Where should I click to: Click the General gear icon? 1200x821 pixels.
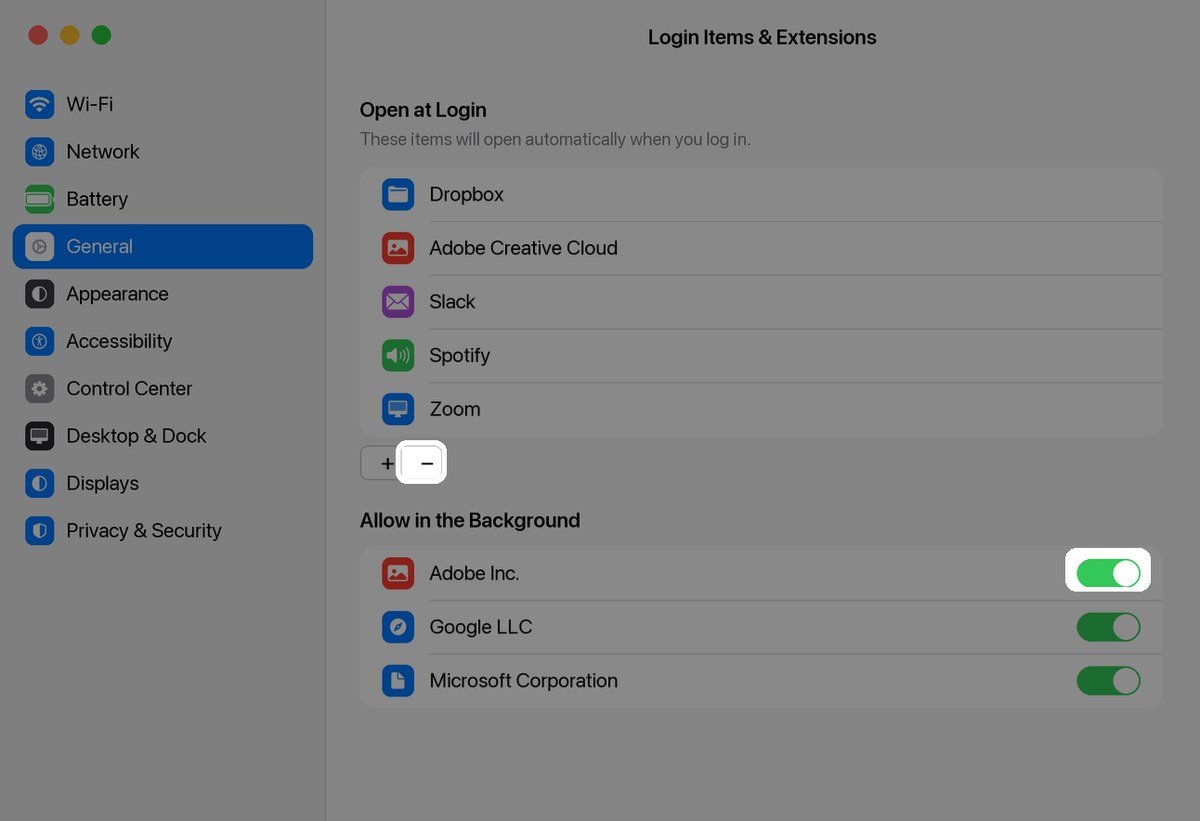[x=39, y=246]
